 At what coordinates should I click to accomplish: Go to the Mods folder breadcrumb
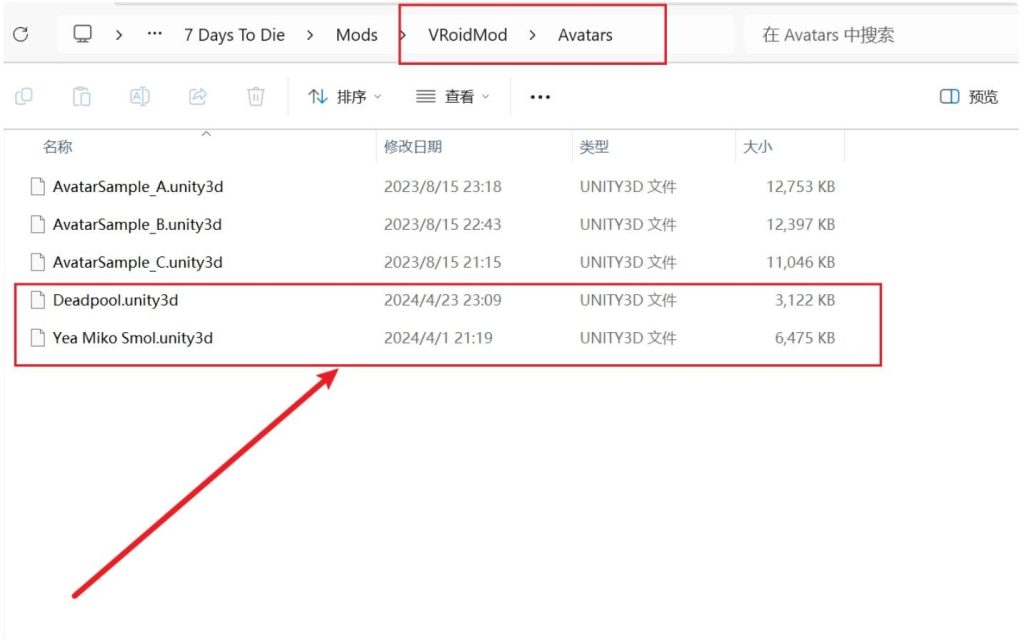click(x=357, y=35)
